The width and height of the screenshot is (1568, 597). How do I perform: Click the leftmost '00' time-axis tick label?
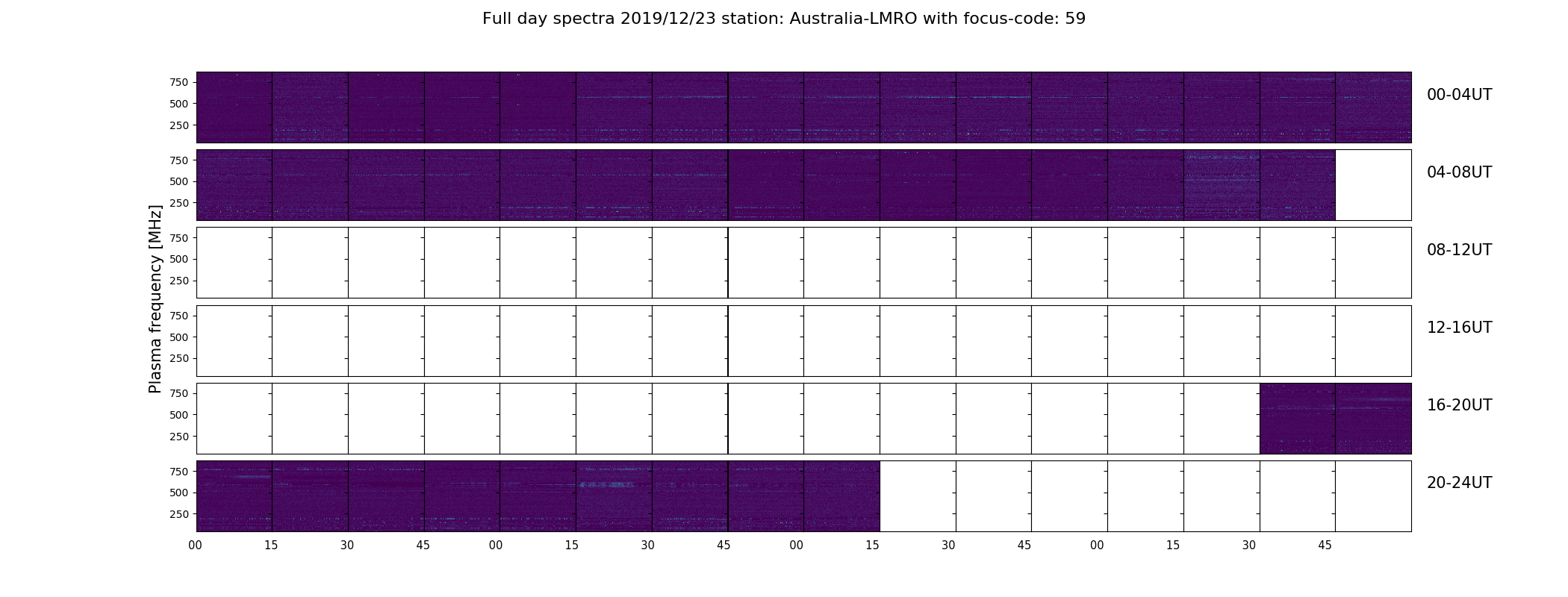point(196,546)
